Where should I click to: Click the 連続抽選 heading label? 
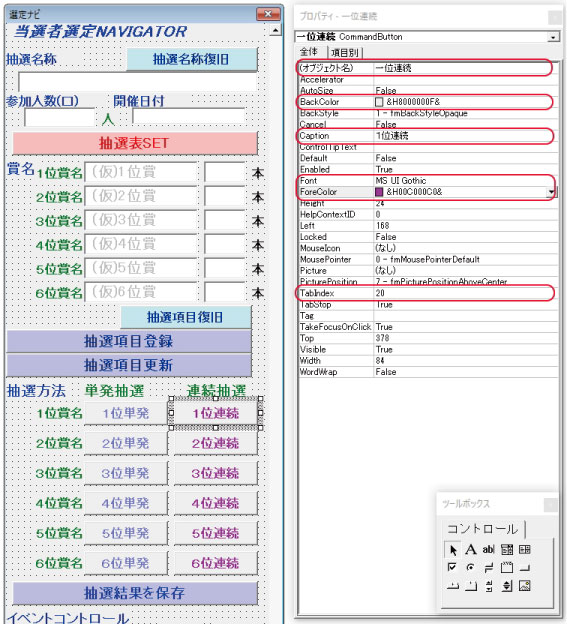[216, 391]
